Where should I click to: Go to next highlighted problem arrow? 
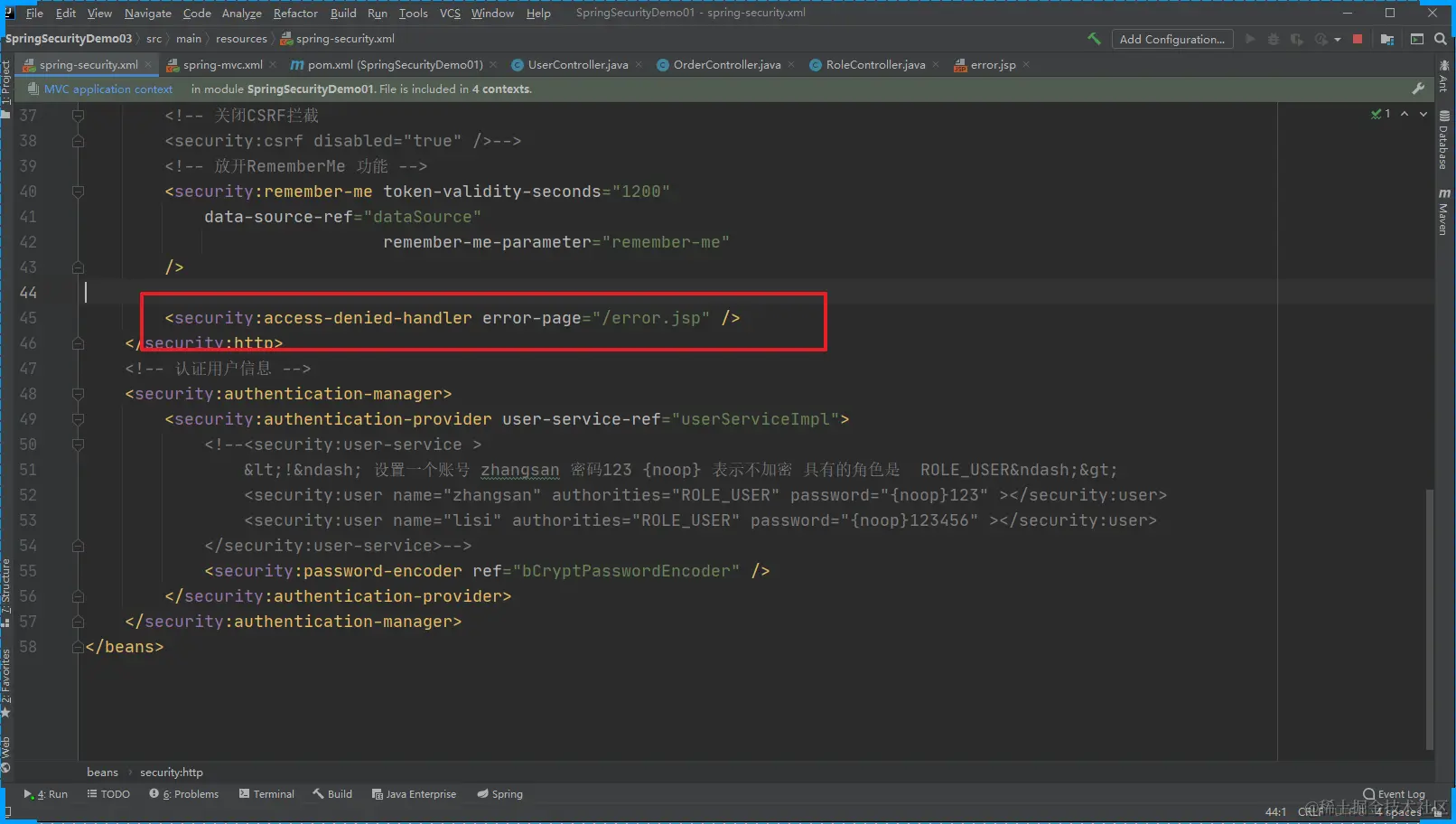(x=1423, y=114)
